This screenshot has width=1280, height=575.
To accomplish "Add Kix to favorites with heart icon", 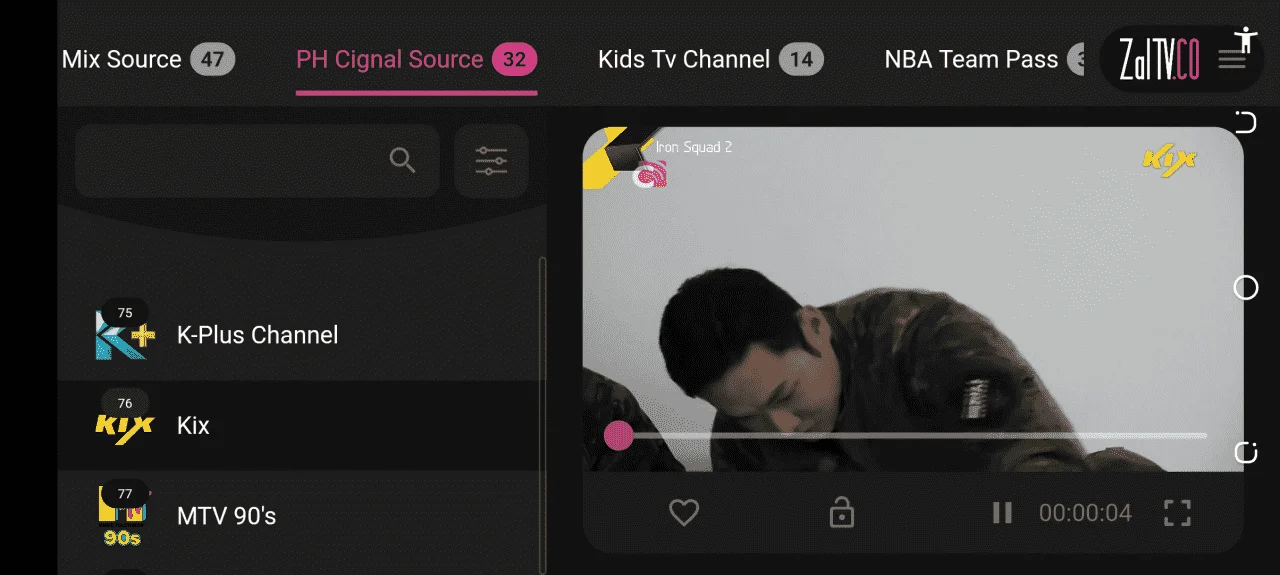I will (684, 513).
